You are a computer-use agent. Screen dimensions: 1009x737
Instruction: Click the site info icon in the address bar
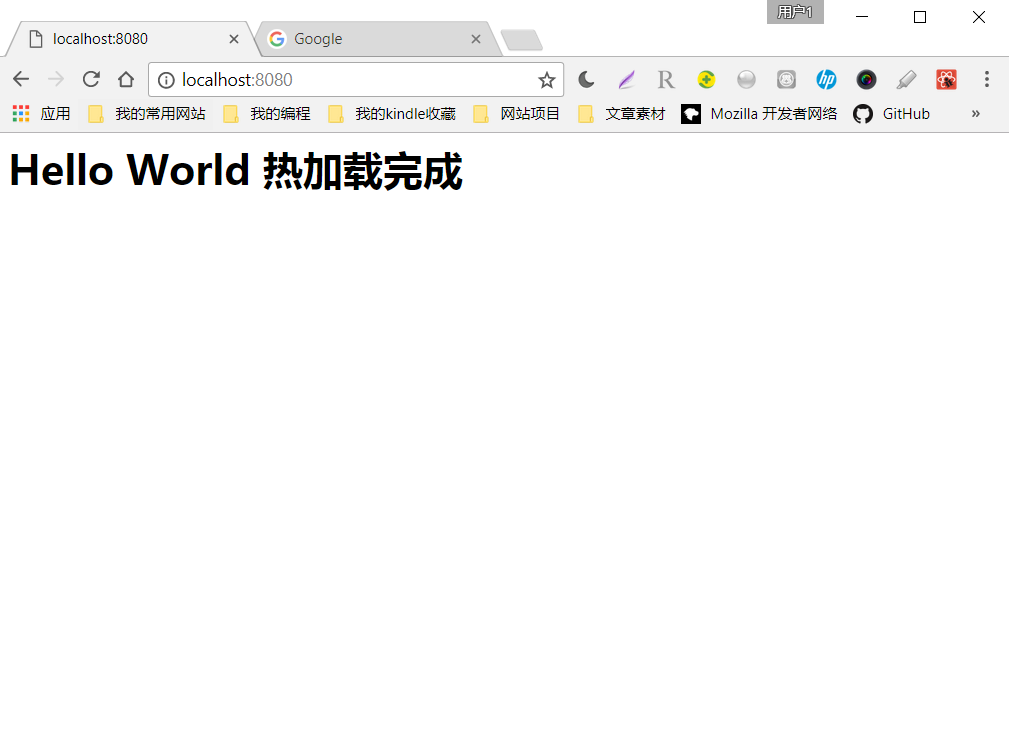click(x=165, y=79)
